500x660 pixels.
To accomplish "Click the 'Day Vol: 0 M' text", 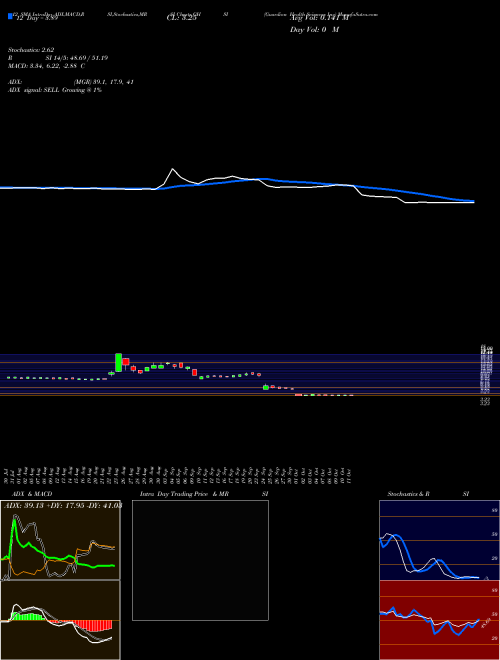I will pos(314,30).
